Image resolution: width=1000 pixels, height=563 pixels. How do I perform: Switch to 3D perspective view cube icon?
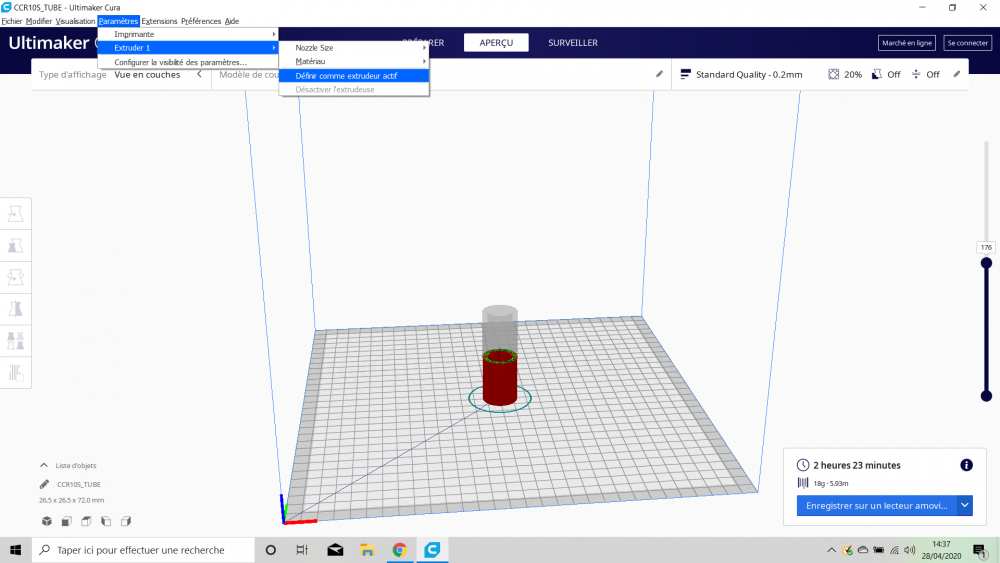47,521
